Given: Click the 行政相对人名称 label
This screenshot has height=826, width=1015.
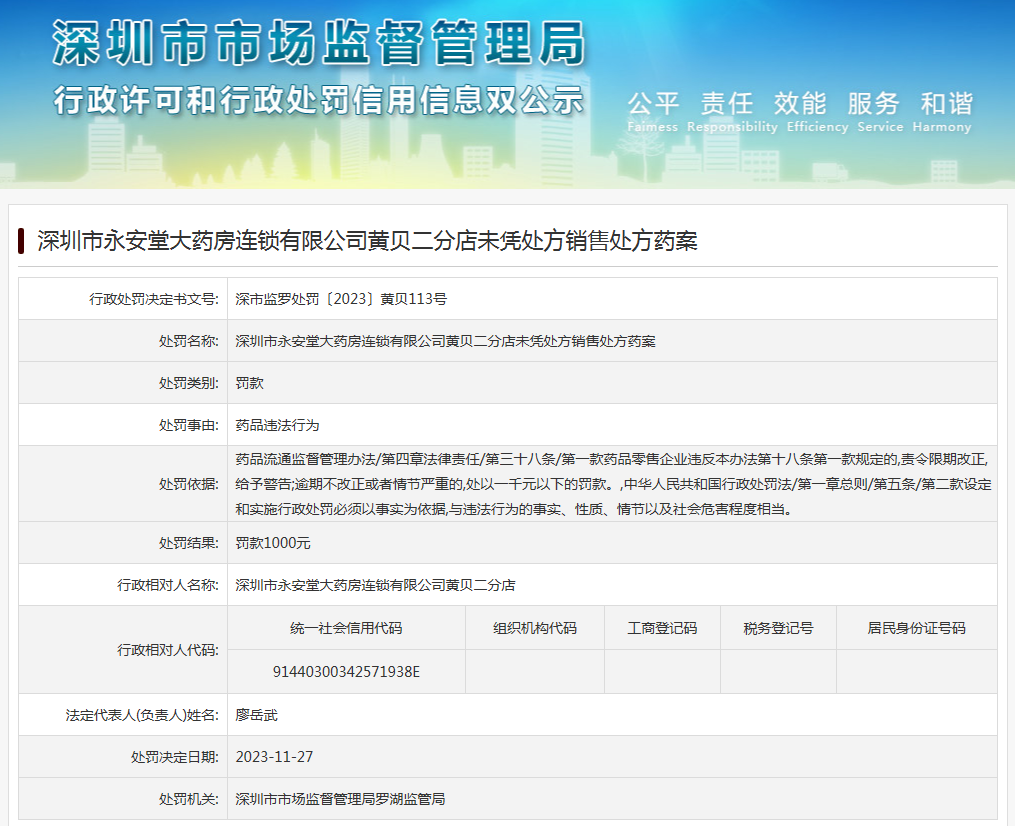Looking at the screenshot, I should [168, 585].
